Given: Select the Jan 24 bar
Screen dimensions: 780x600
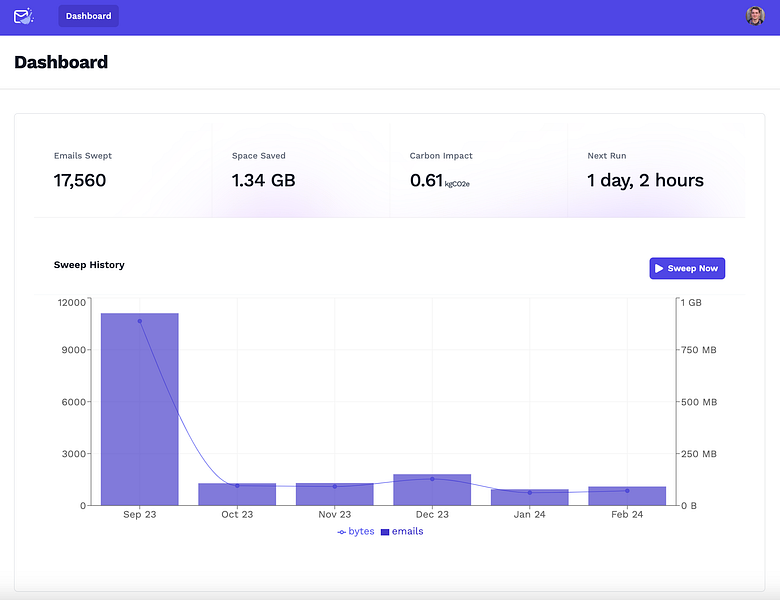Looking at the screenshot, I should (x=530, y=497).
